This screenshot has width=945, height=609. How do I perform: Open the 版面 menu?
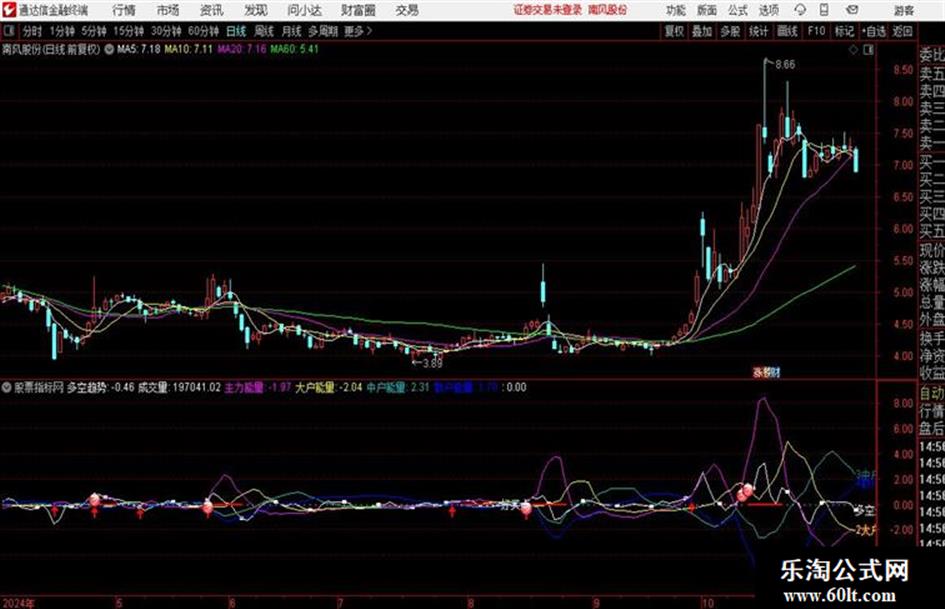pyautogui.click(x=706, y=10)
